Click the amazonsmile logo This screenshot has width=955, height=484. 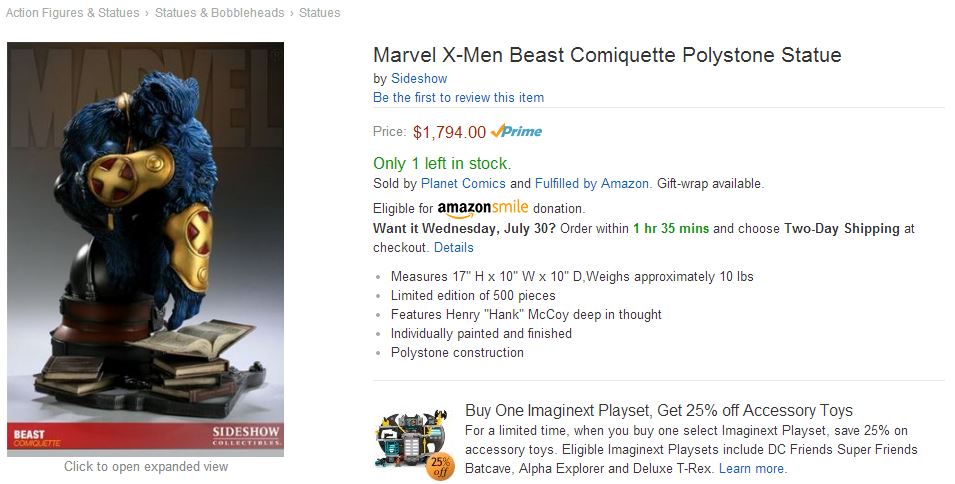482,208
